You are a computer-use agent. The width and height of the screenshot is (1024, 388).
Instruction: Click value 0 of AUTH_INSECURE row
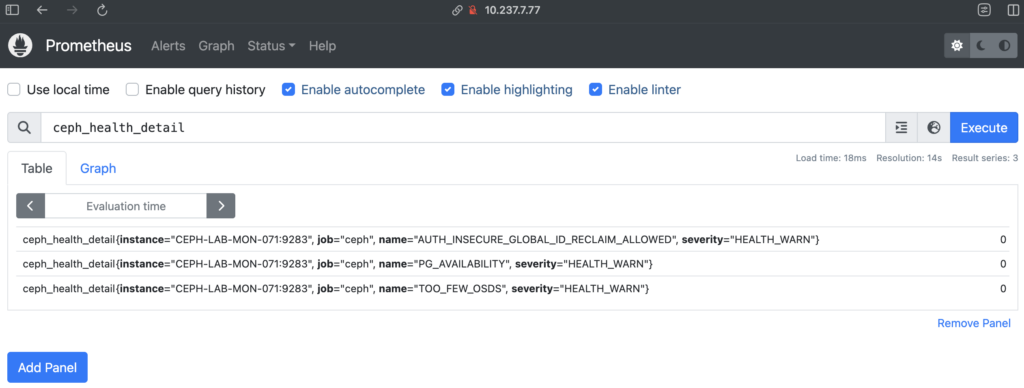[1003, 240]
